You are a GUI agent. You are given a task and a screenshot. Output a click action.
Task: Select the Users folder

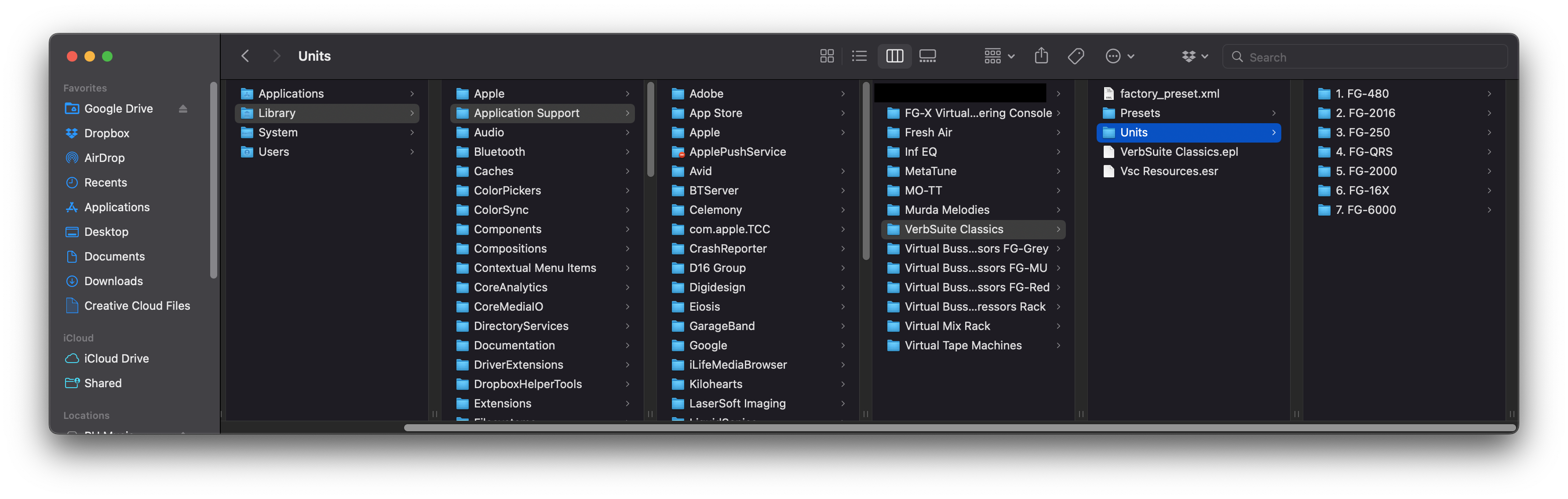click(327, 152)
